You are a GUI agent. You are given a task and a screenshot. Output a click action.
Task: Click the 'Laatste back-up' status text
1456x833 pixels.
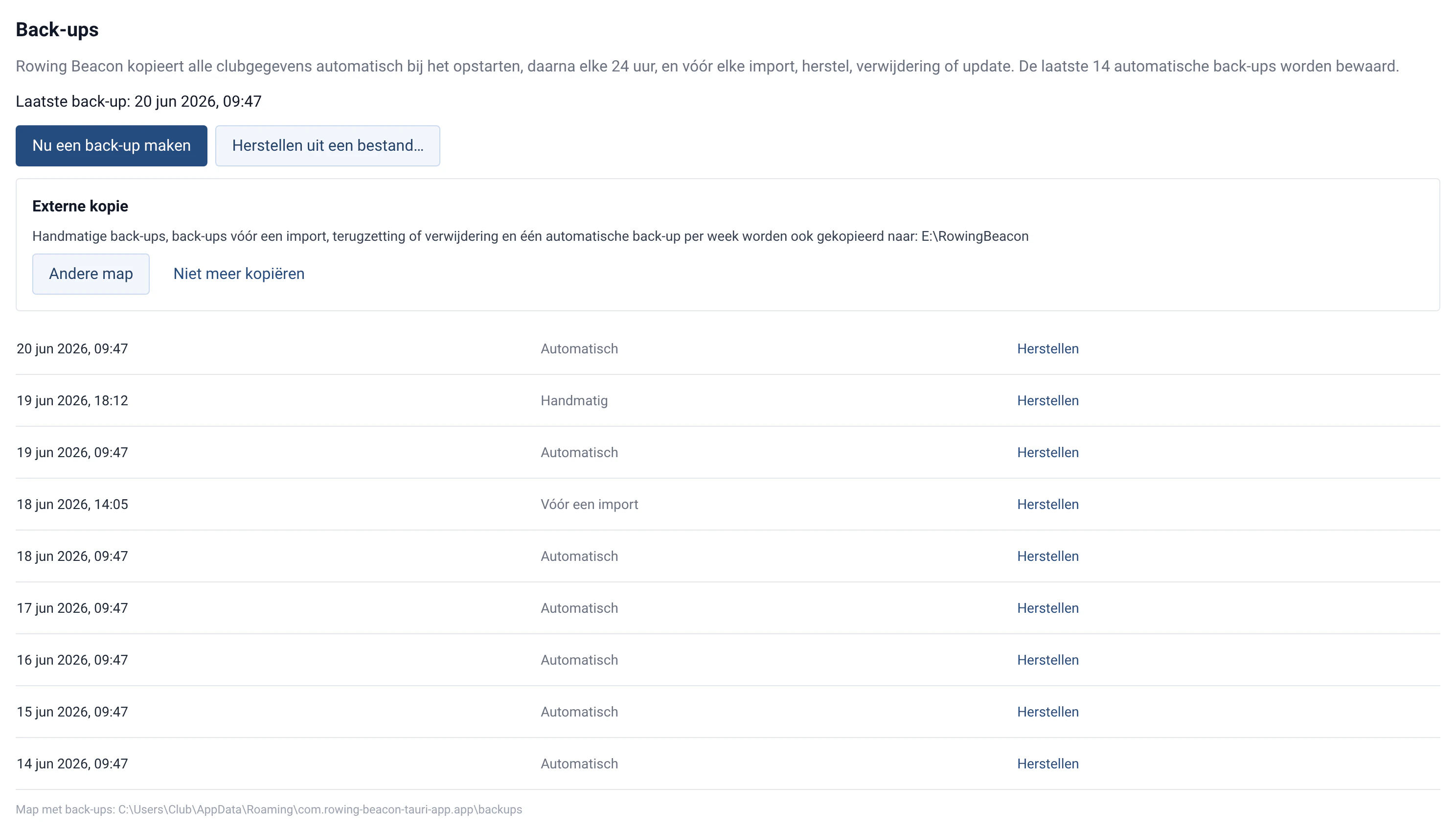(x=138, y=101)
